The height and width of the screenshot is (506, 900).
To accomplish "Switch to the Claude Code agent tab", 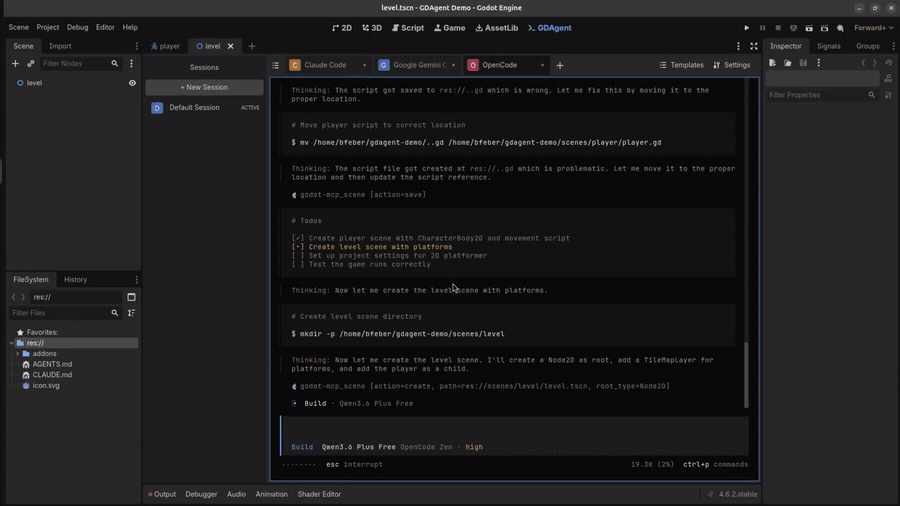I will pos(324,65).
